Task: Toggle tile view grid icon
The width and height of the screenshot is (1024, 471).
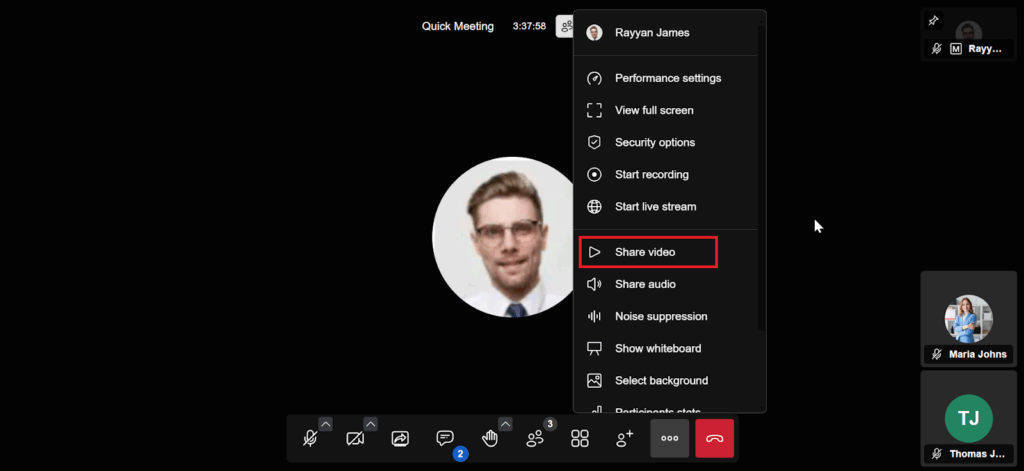Action: [580, 439]
